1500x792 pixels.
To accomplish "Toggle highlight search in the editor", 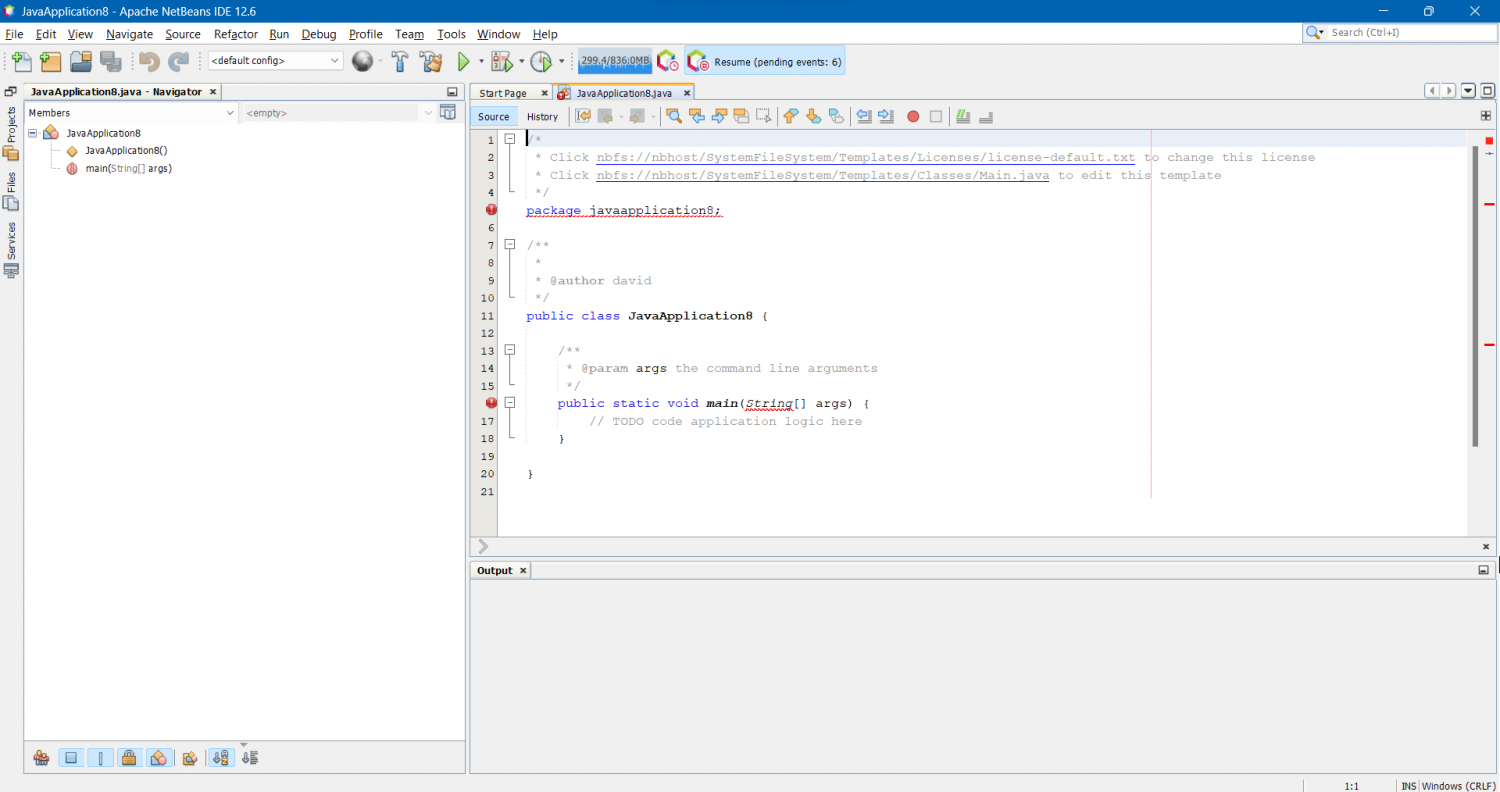I will pos(741,117).
